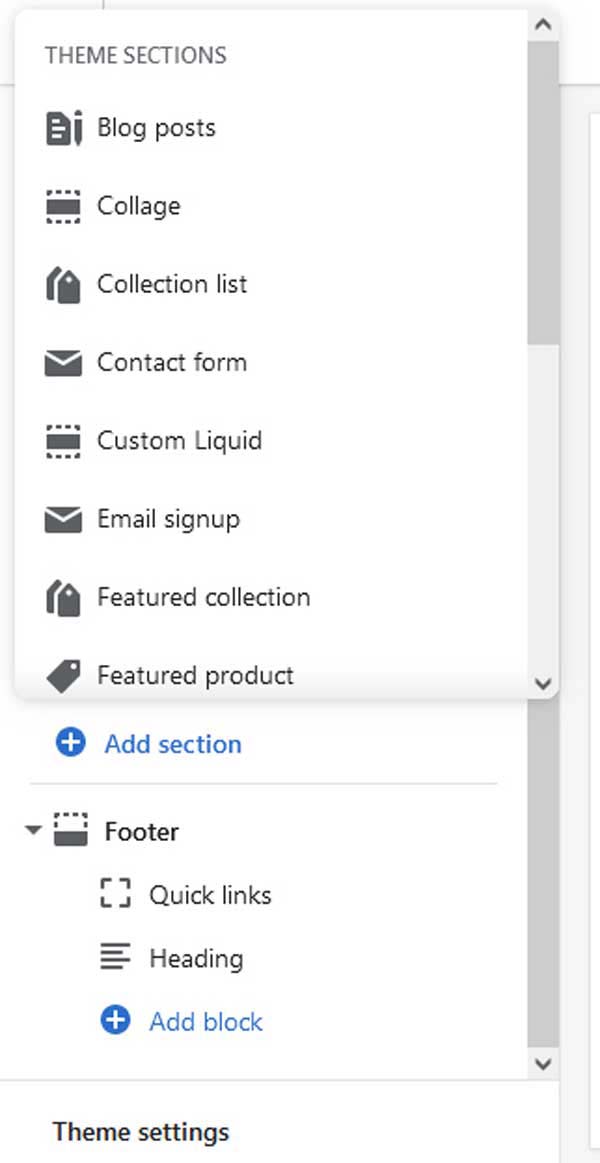Select Custom Liquid from the list
The height and width of the screenshot is (1163, 600).
point(179,441)
